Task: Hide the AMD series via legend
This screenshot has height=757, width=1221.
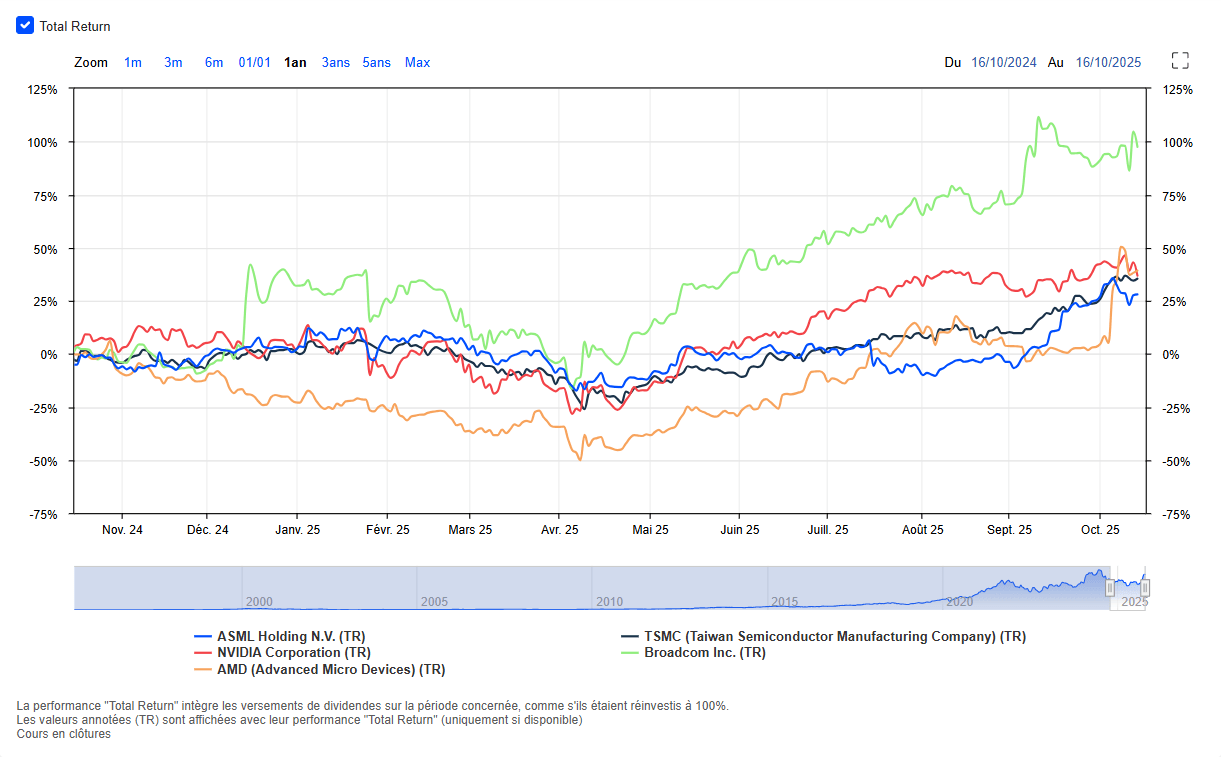Action: 330,670
